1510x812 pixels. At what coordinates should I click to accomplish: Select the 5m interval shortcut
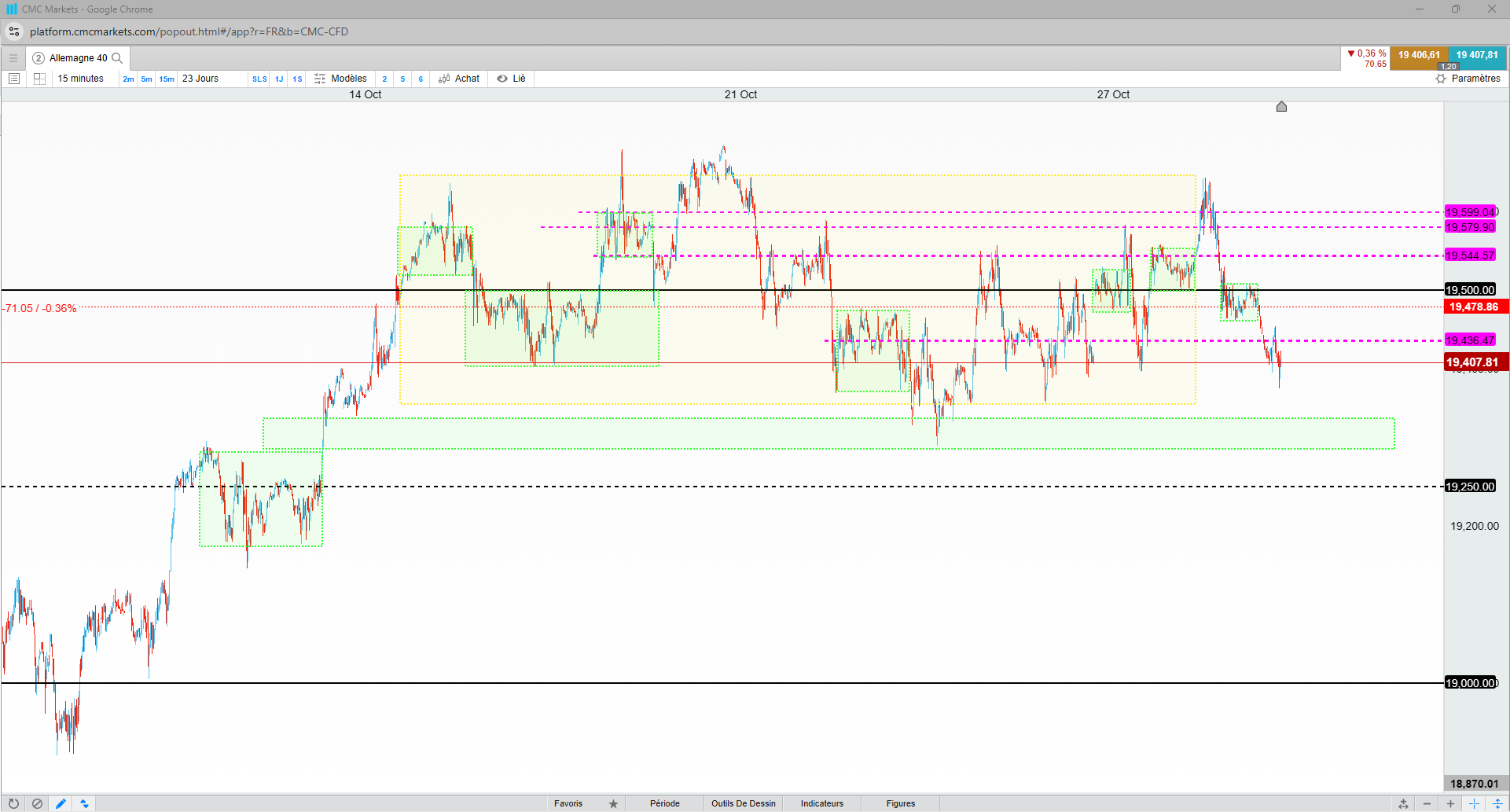[147, 79]
